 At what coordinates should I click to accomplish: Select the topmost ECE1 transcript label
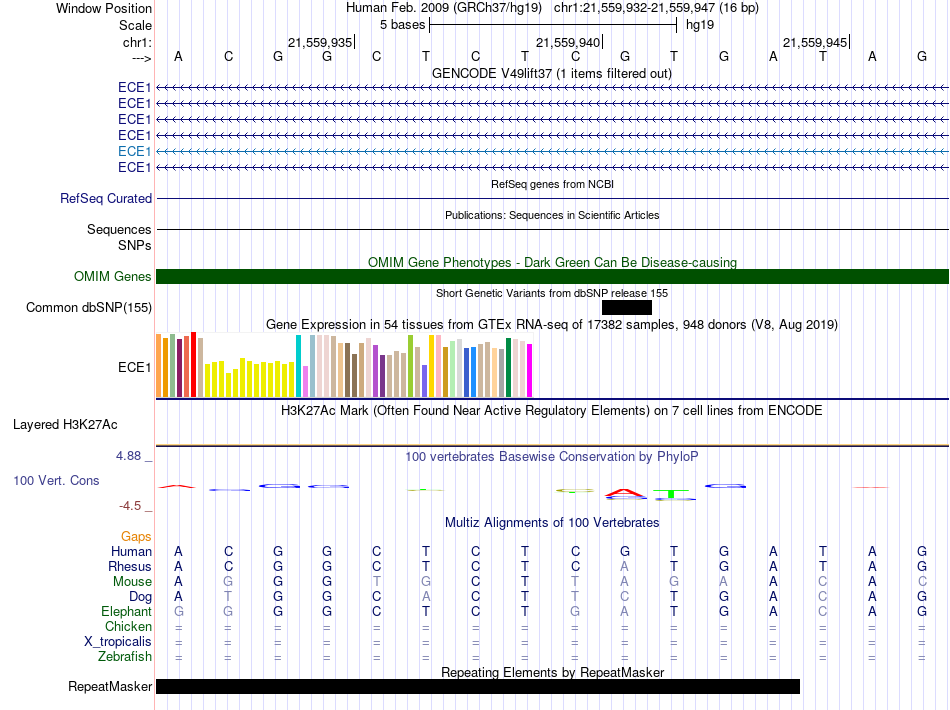(134, 88)
